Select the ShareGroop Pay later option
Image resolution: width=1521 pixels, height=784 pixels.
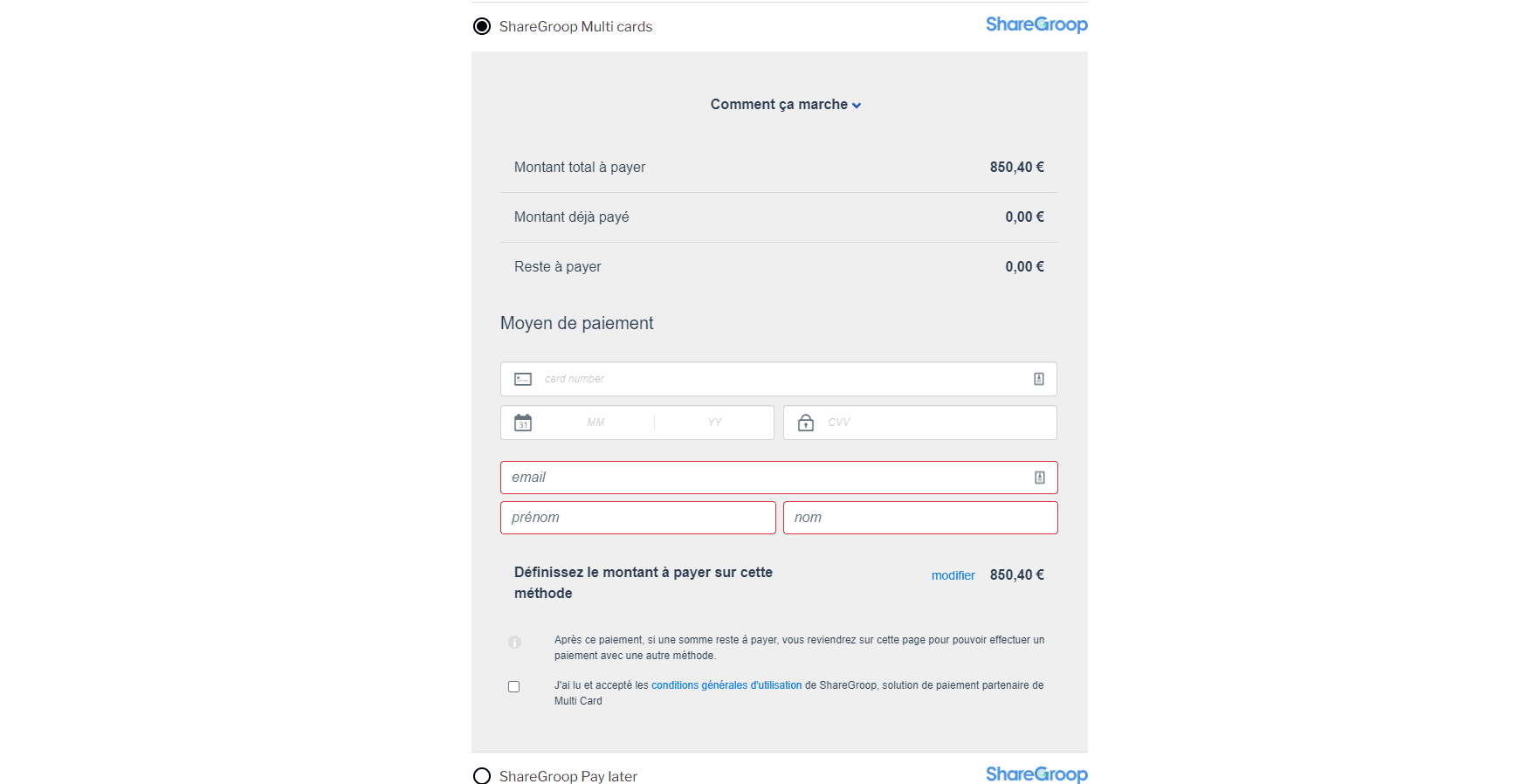click(x=482, y=776)
